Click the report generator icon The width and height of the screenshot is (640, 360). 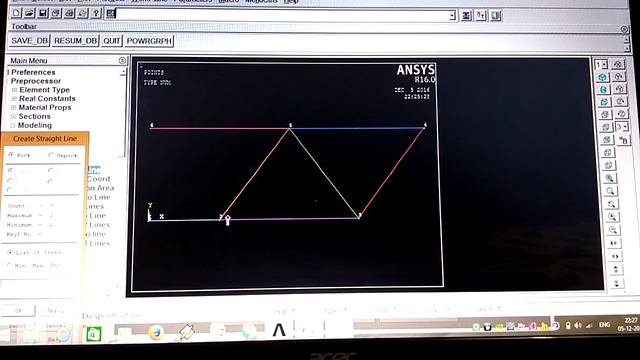coord(82,13)
